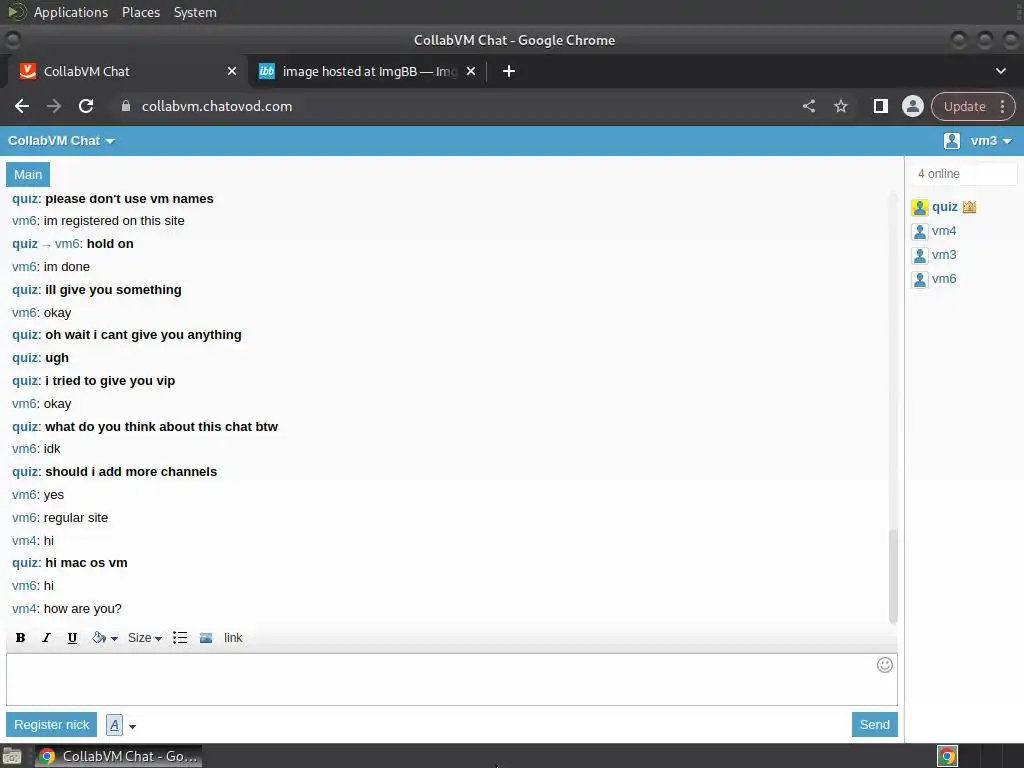Click quiz sender of 'hi mac os vm'

(25, 563)
